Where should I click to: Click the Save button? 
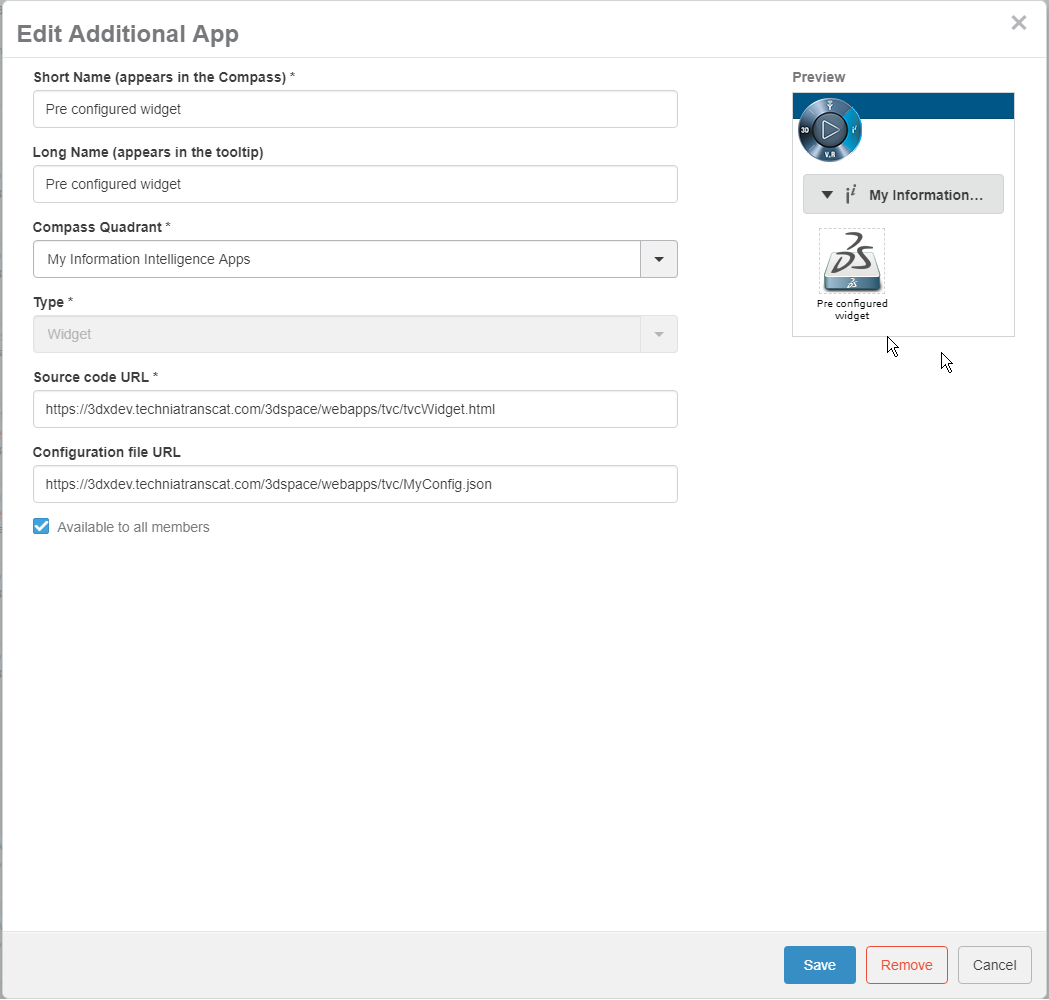819,965
